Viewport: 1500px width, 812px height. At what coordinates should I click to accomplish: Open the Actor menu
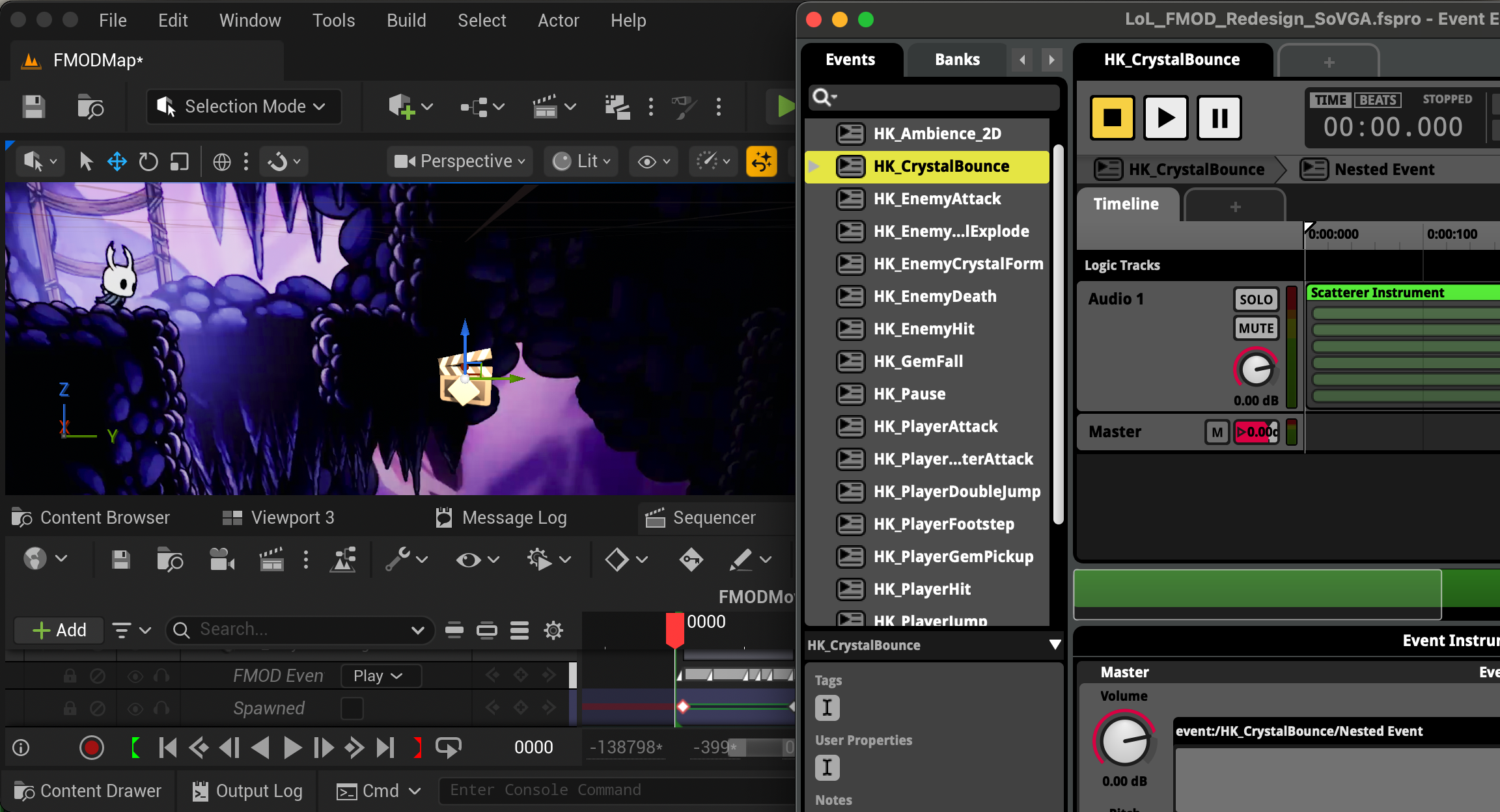(558, 20)
